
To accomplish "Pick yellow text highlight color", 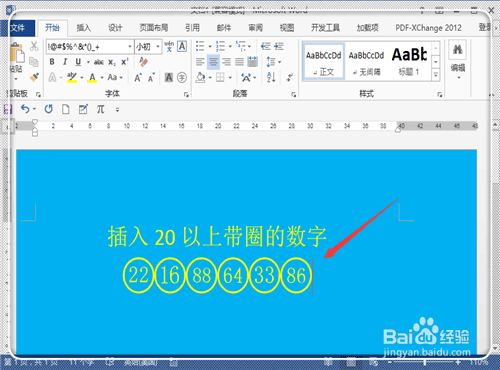I will (x=72, y=78).
